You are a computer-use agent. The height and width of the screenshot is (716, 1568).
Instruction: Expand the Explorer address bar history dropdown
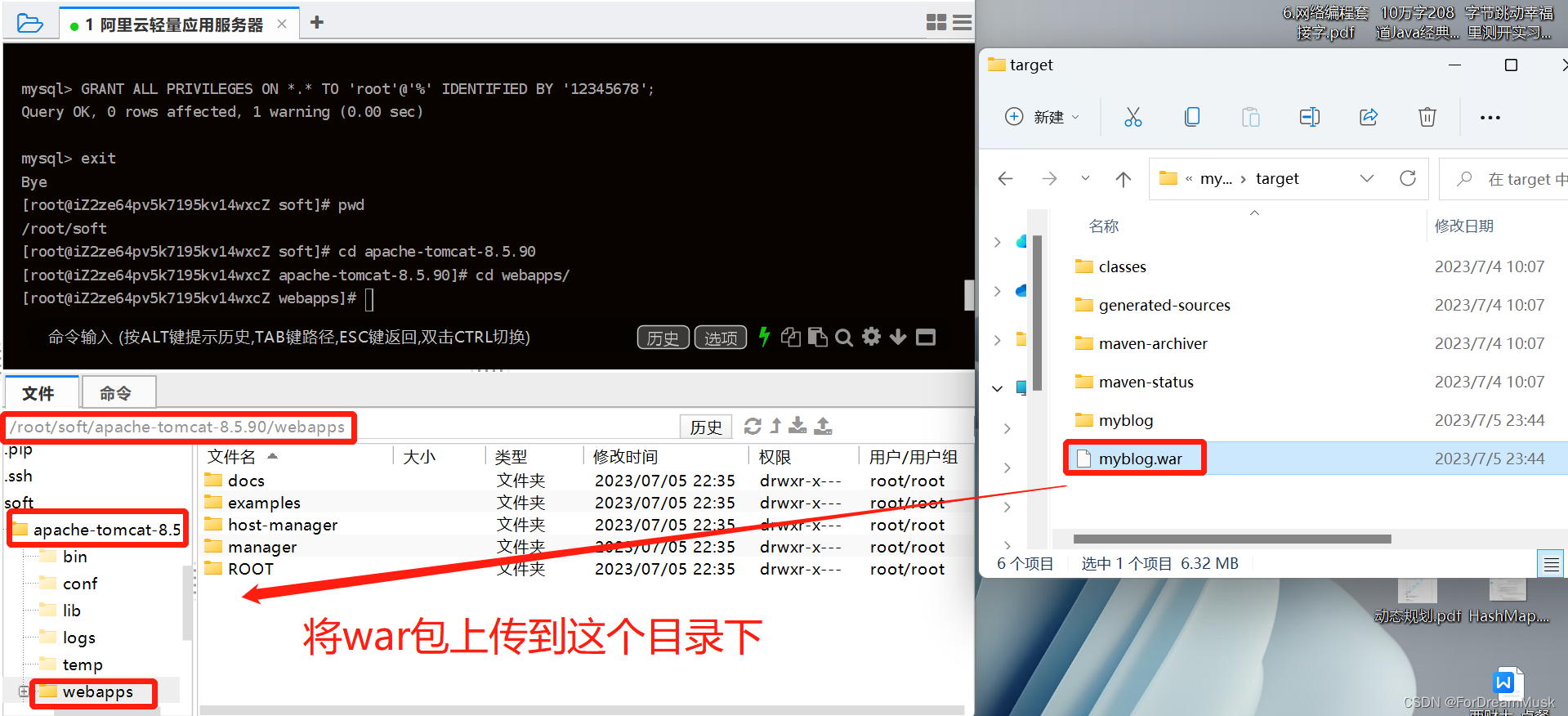coord(1367,178)
